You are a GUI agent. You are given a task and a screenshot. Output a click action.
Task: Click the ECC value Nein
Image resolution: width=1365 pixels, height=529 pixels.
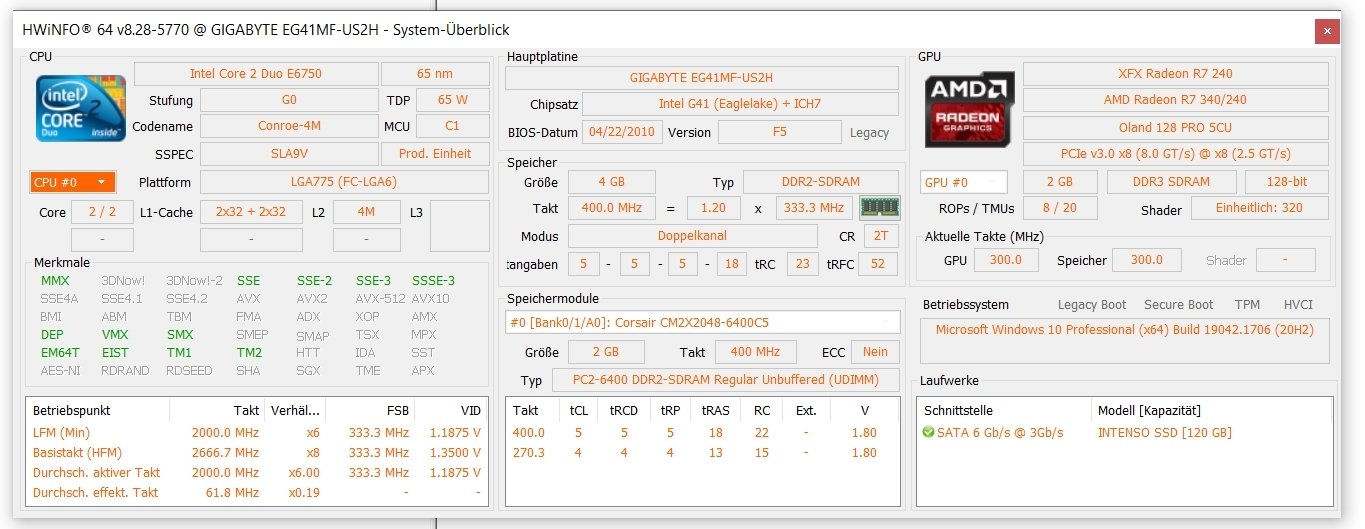(x=876, y=352)
